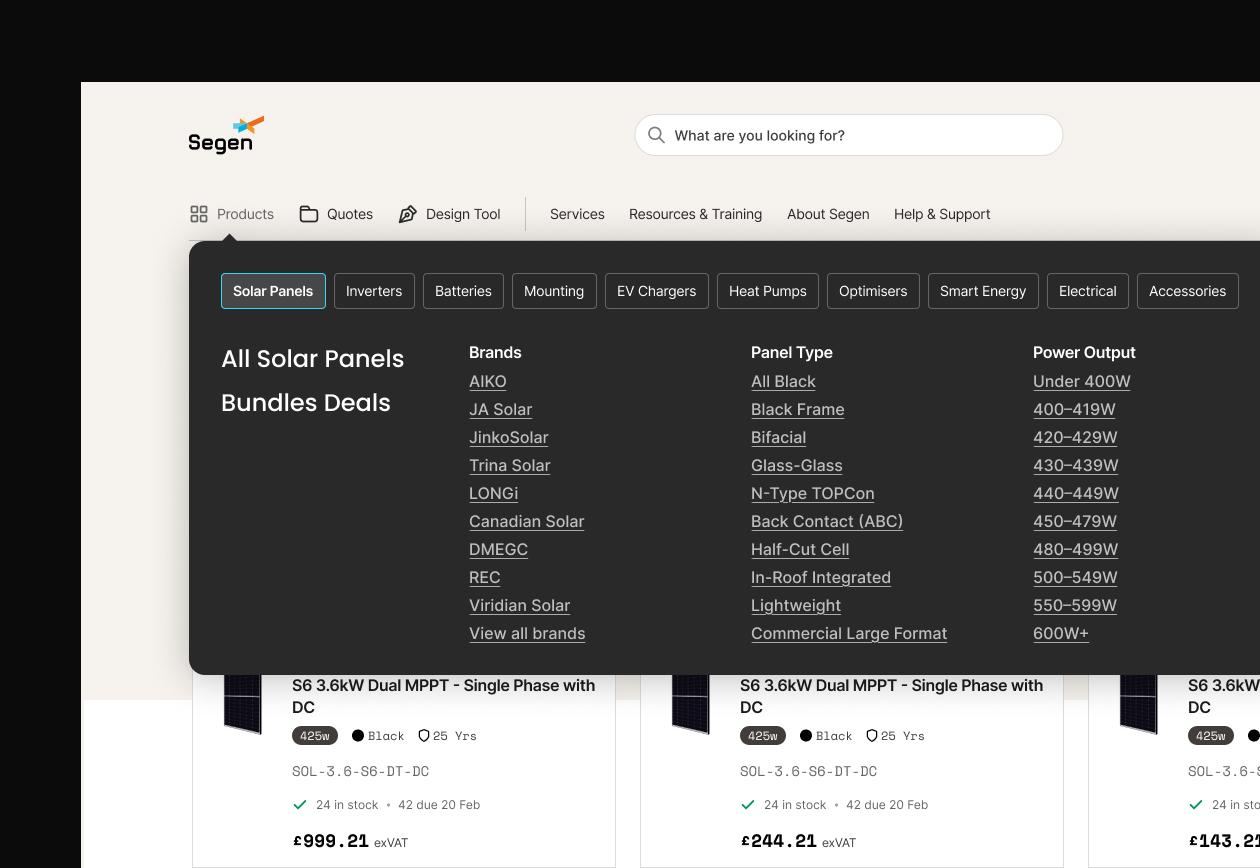Choose the AIKO brand link

pyautogui.click(x=488, y=381)
